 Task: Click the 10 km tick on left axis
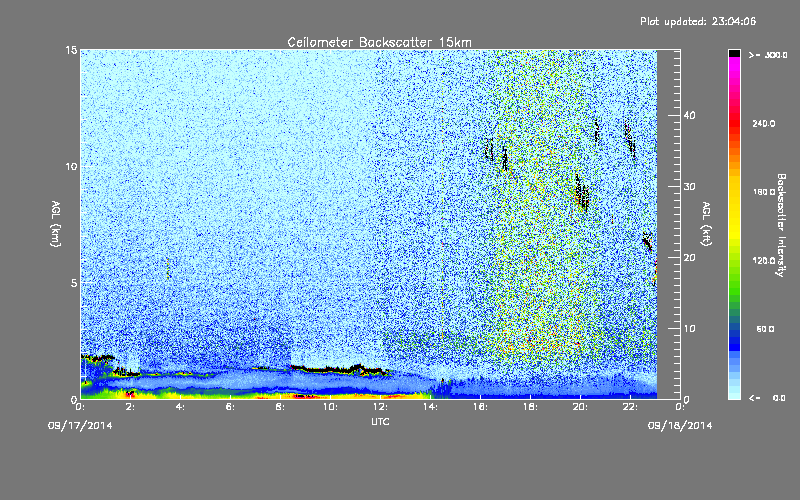(x=71, y=167)
